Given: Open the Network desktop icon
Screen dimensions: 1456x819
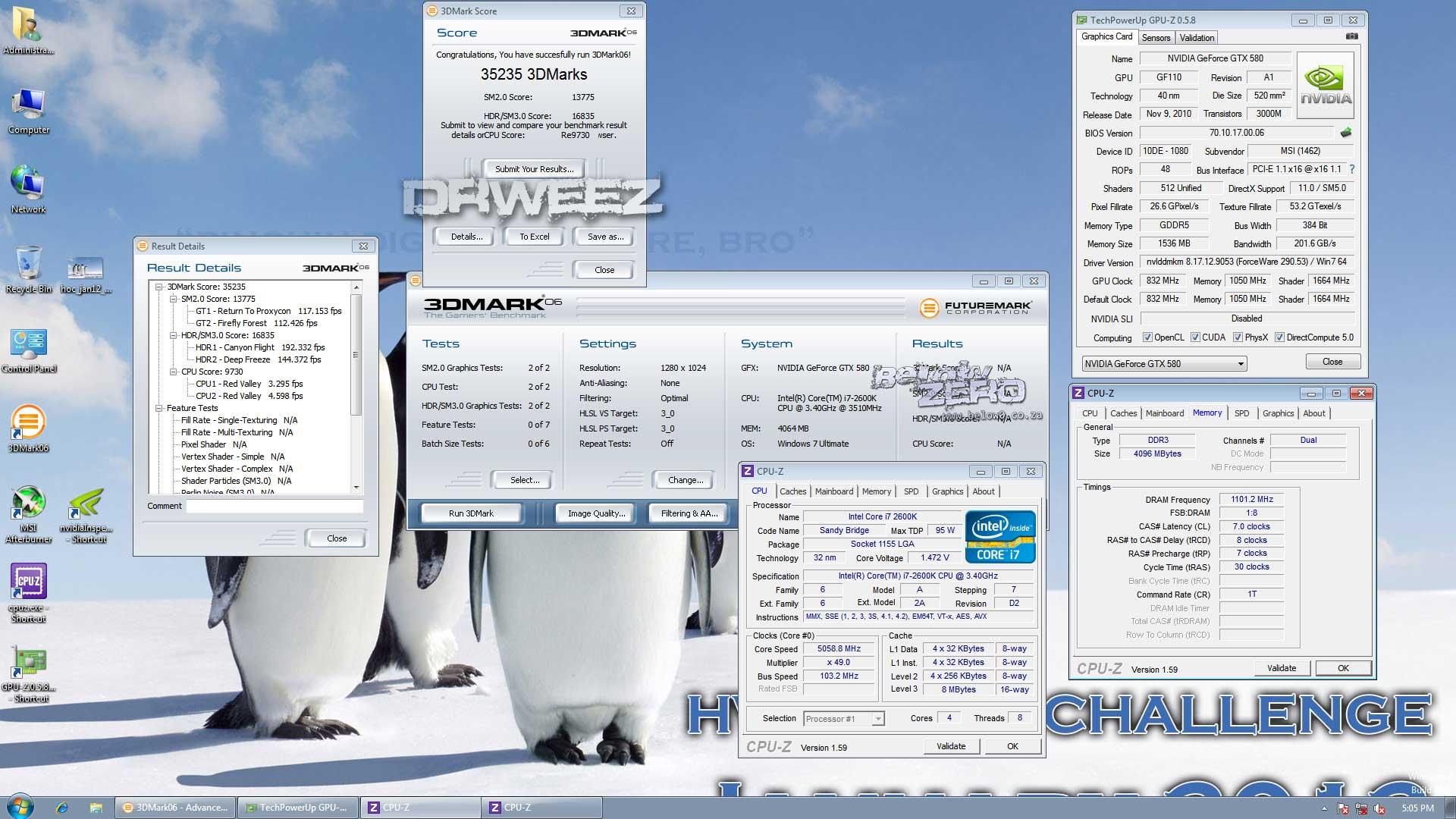Looking at the screenshot, I should (28, 190).
